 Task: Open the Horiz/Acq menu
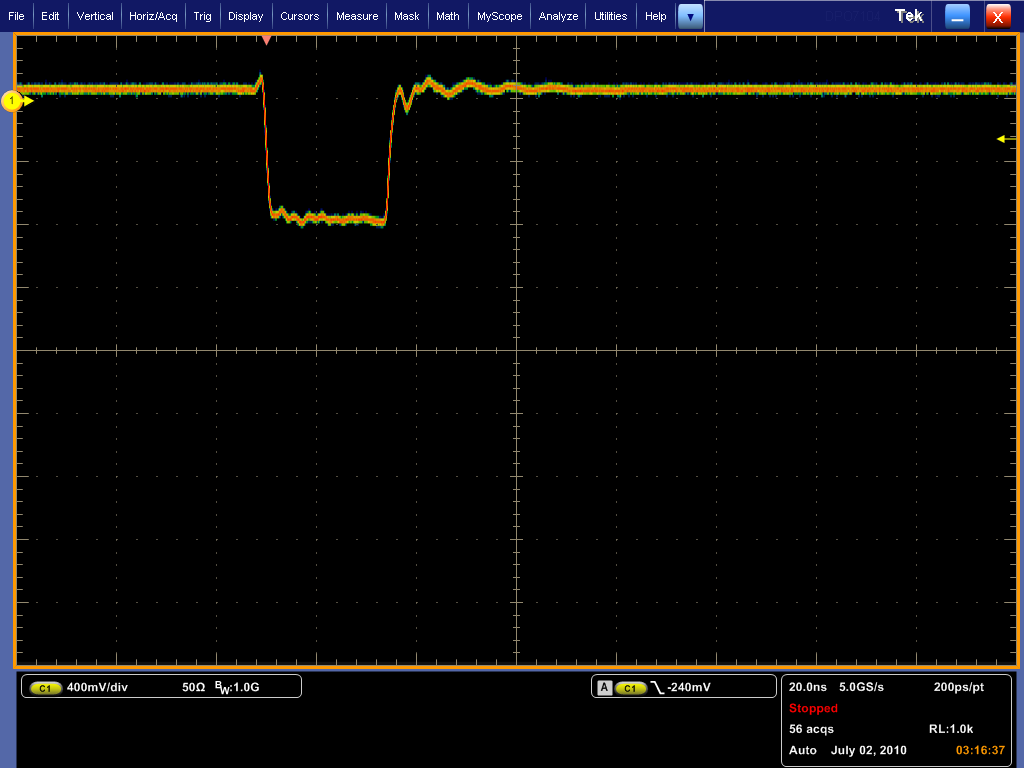click(153, 16)
